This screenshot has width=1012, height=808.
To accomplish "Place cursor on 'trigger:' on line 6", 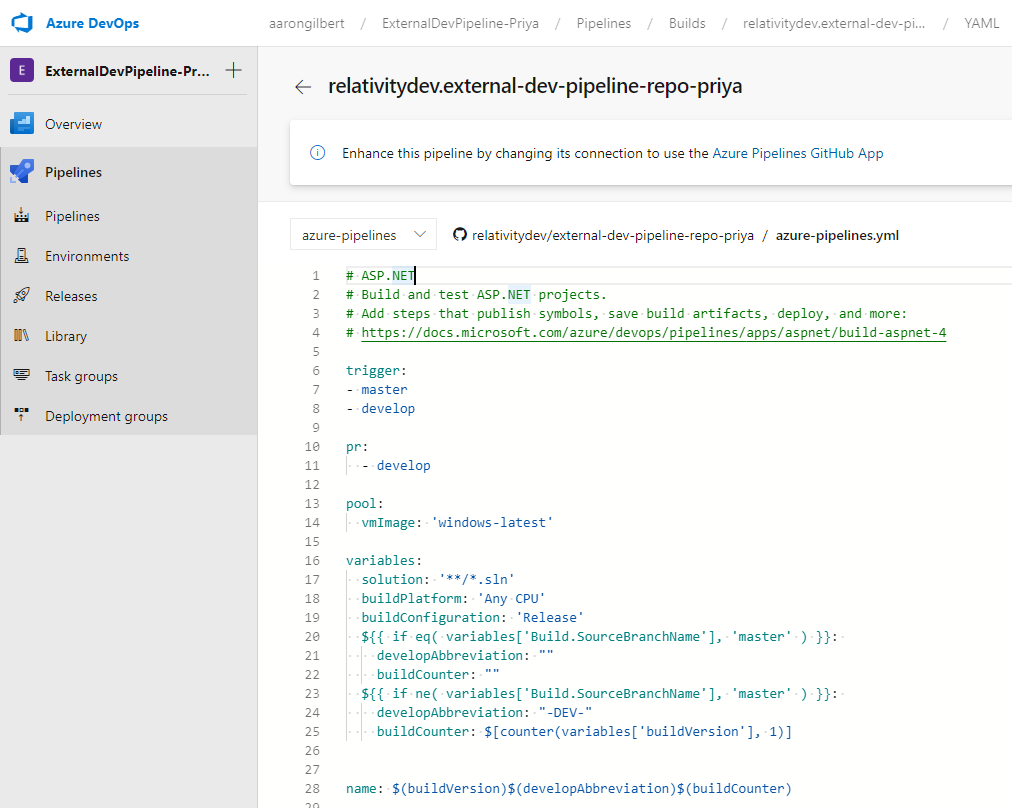I will 376,370.
